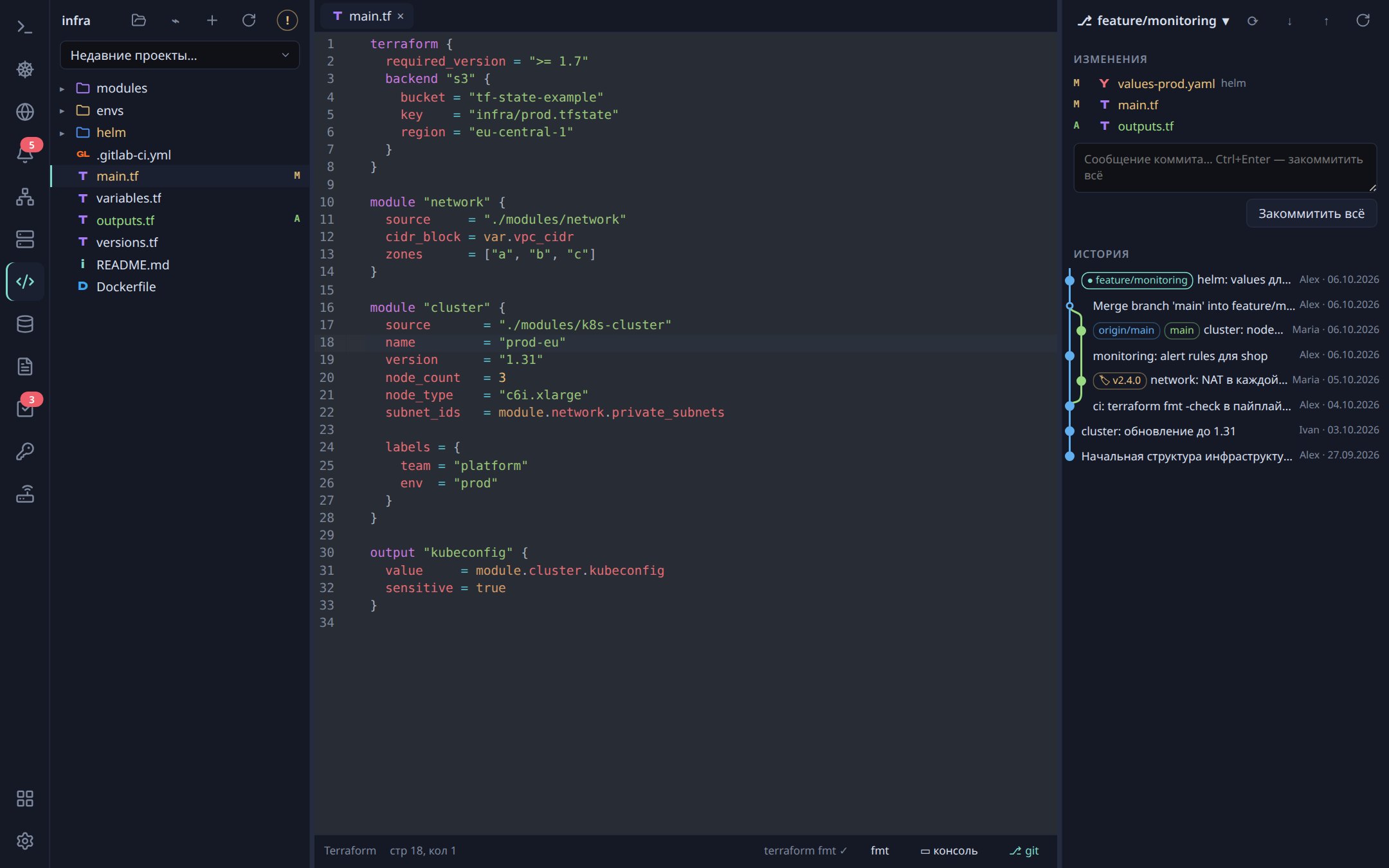
Task: Refresh the git panel
Action: point(1363,21)
